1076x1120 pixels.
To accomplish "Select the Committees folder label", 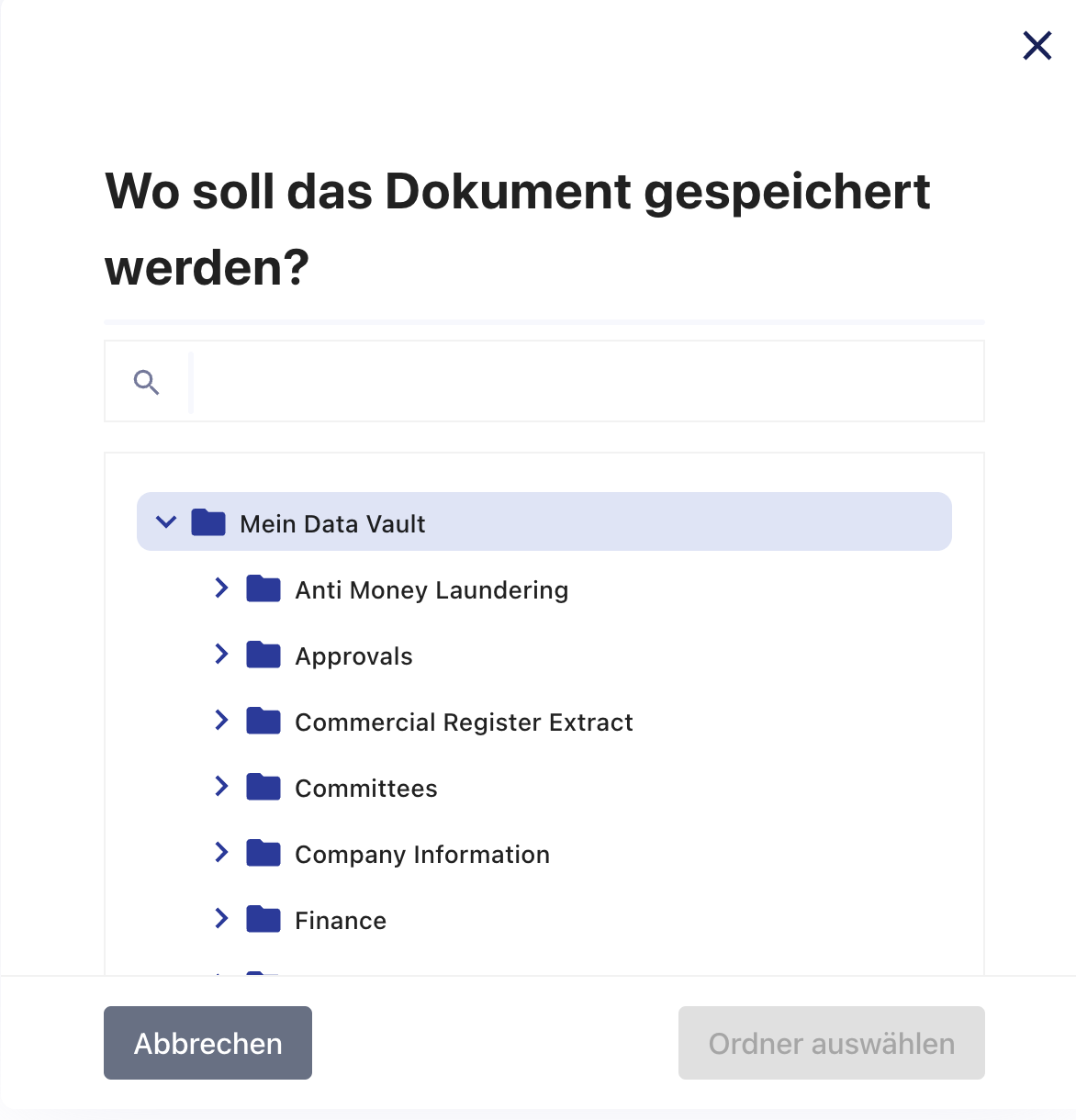I will 366,789.
